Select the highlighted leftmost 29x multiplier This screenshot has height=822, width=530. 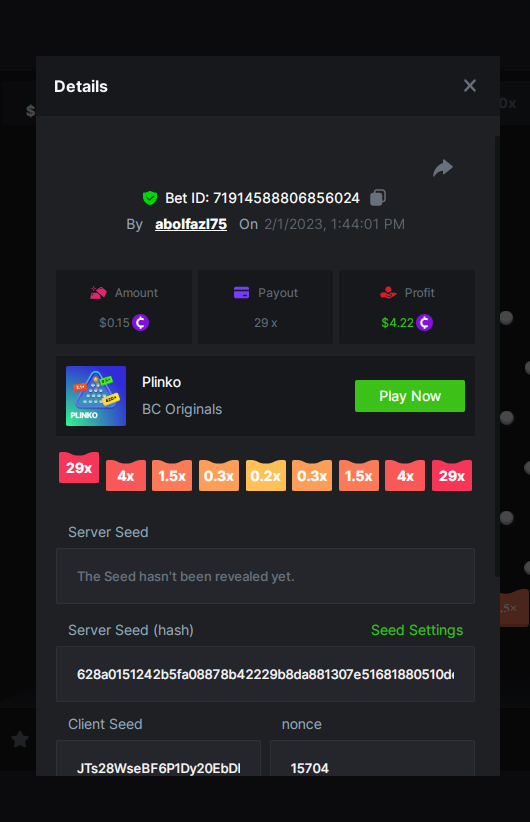click(x=79, y=467)
